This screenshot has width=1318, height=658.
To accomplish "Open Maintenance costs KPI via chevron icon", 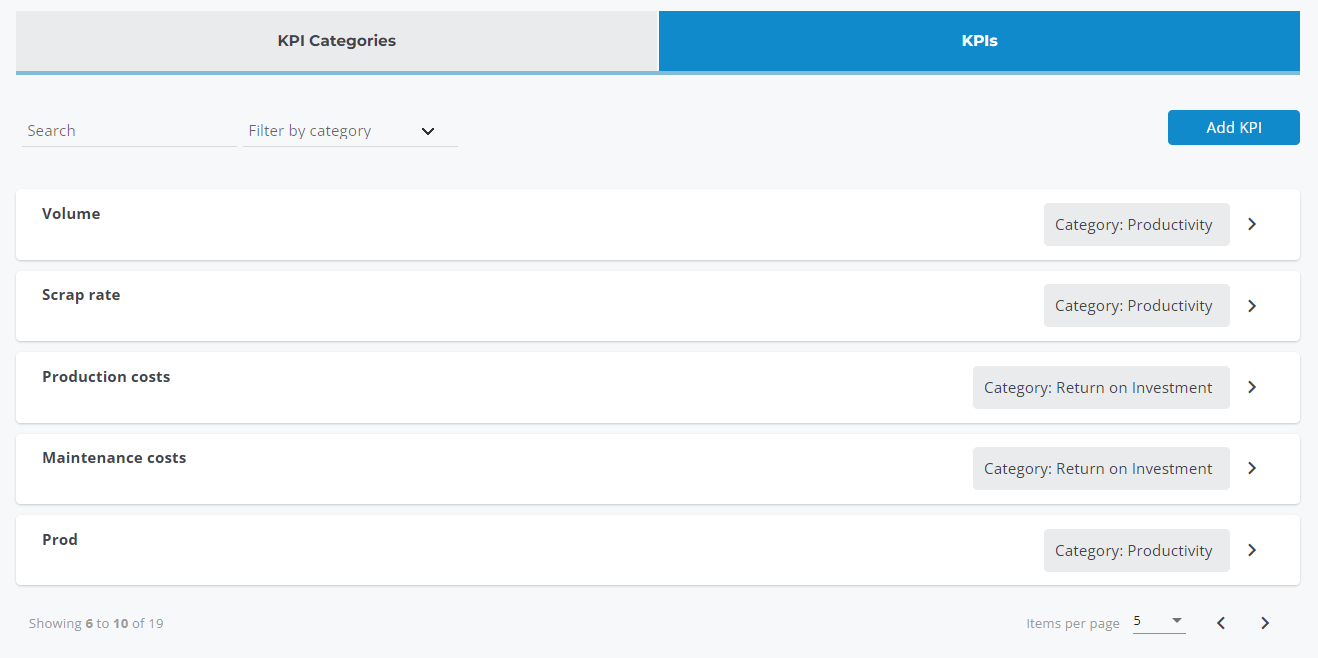I will click(x=1251, y=468).
